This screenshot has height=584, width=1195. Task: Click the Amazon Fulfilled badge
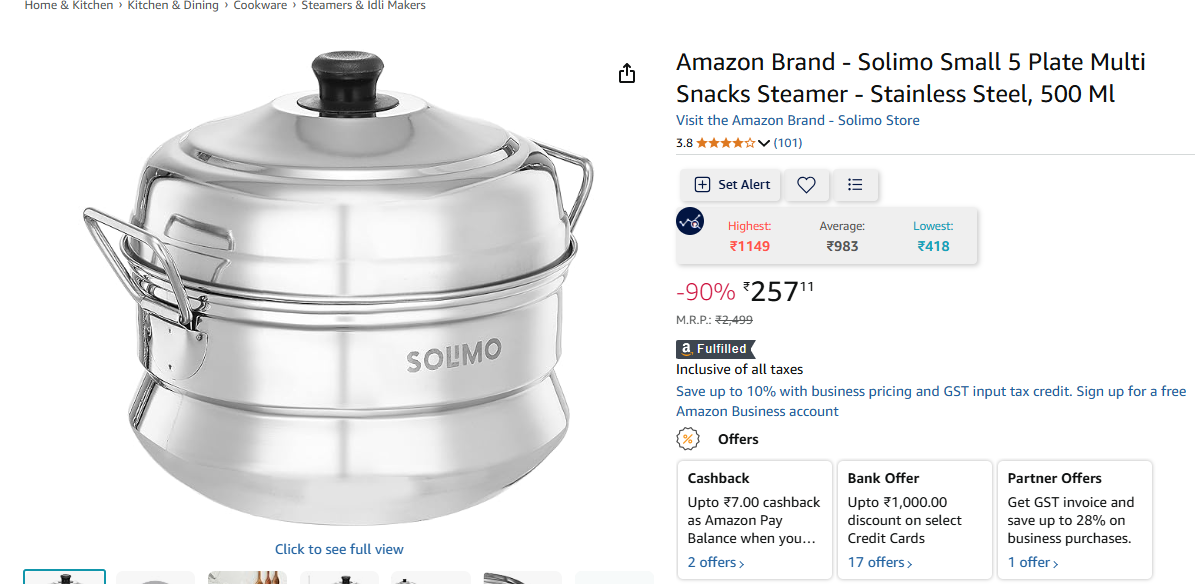715,349
